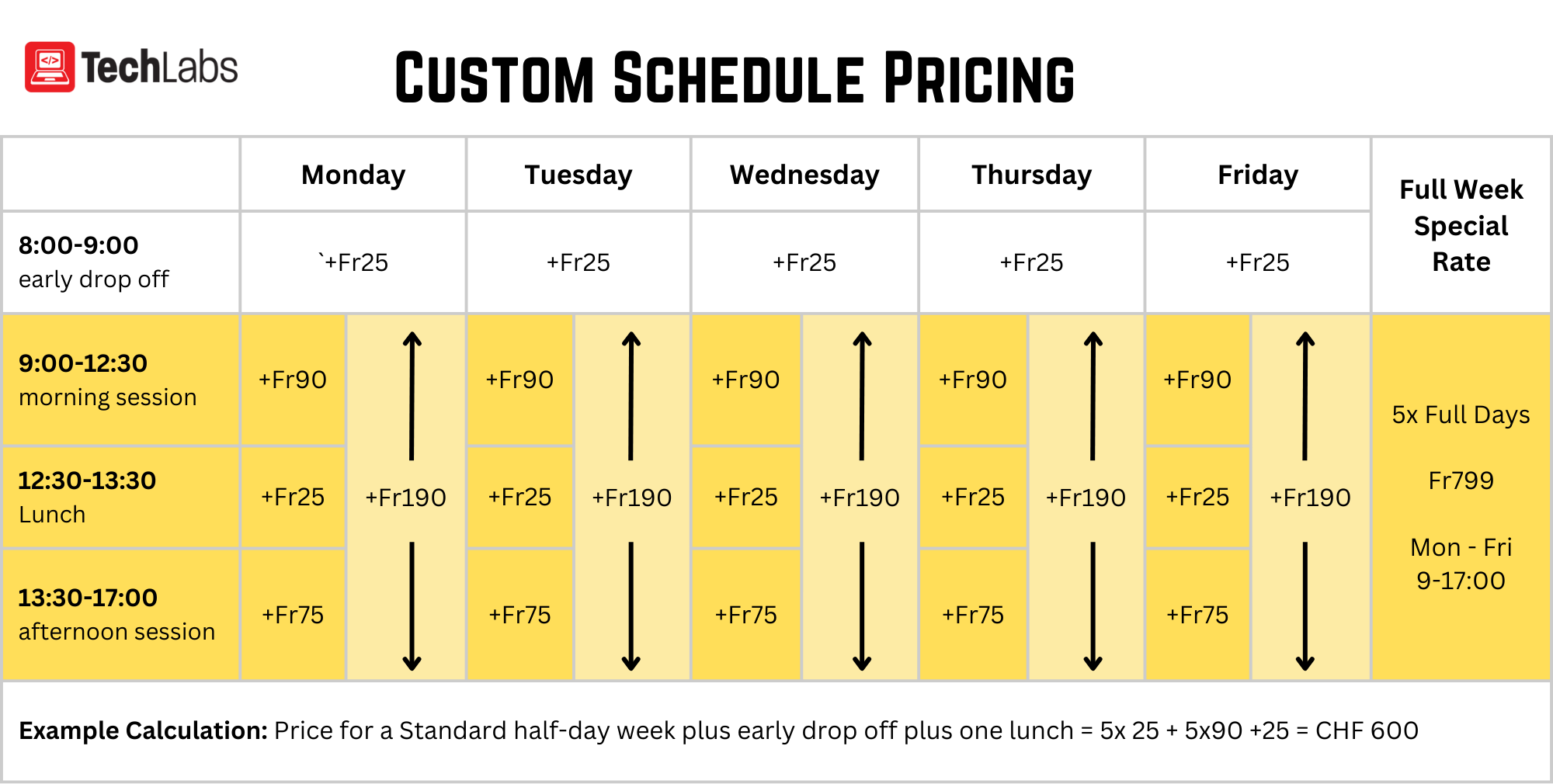Click the Custom Schedule Pricing title
The image size is (1553, 784).
[x=734, y=78]
